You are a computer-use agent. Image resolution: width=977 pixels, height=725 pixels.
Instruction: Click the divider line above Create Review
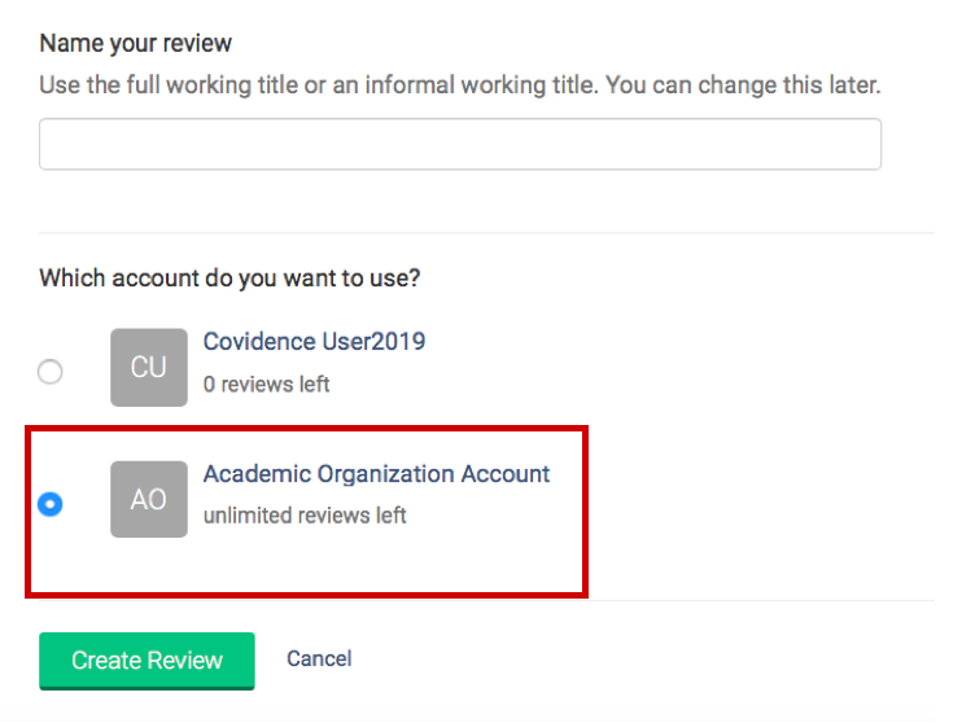tap(760, 601)
